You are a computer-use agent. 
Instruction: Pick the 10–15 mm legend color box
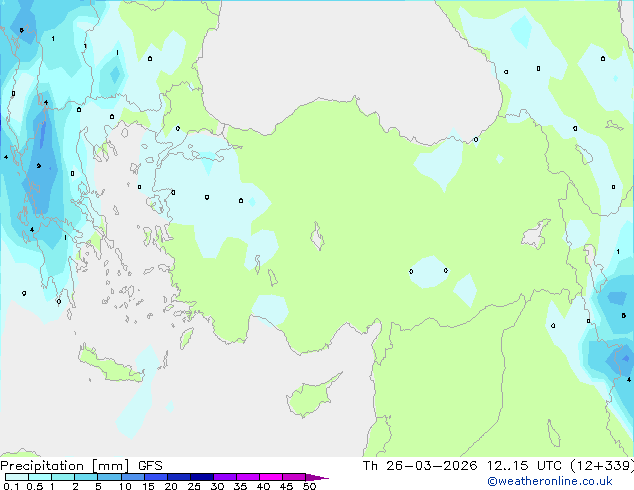pyautogui.click(x=132, y=477)
